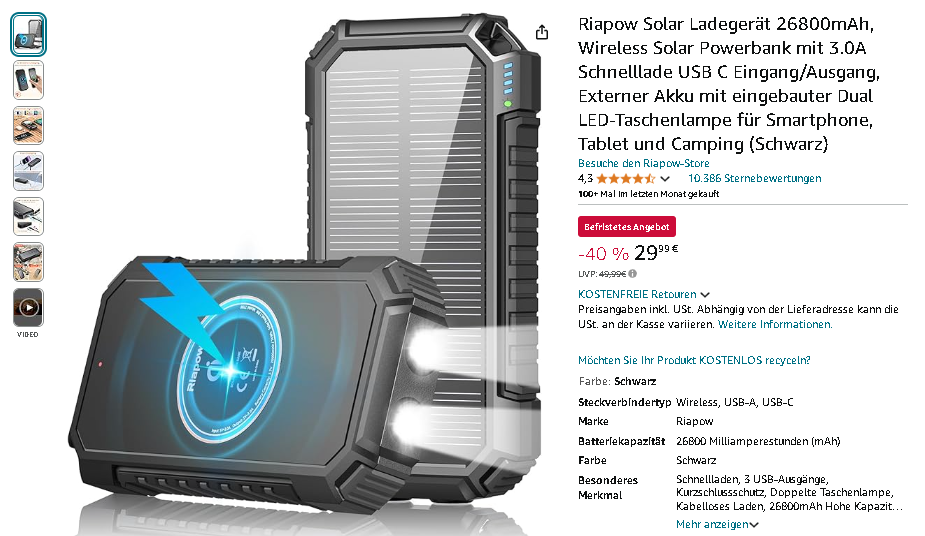Click the Befristetes Angebot badge
925x536 pixels.
click(626, 227)
